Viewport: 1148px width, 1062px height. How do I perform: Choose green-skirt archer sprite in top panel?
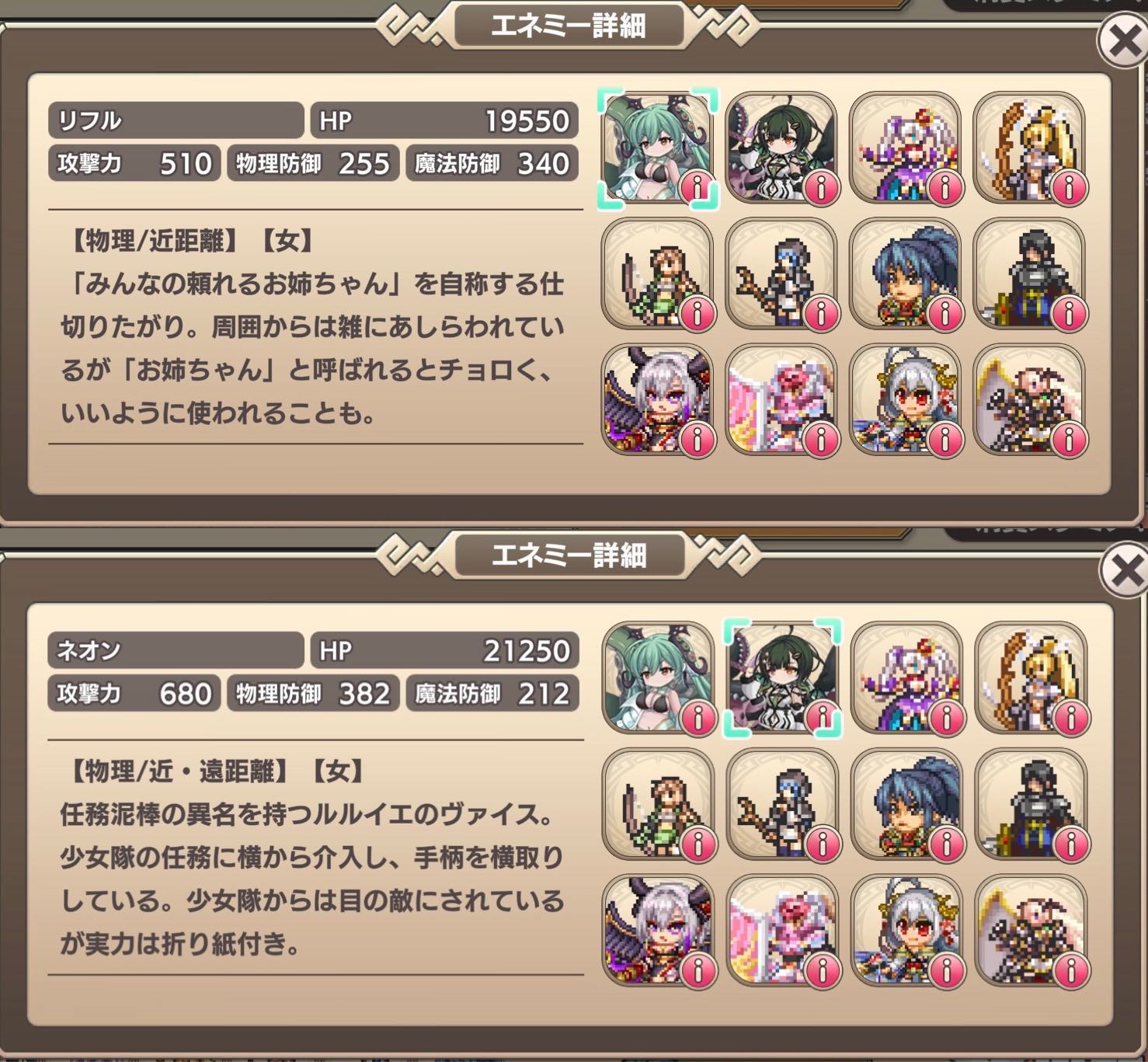click(x=657, y=274)
